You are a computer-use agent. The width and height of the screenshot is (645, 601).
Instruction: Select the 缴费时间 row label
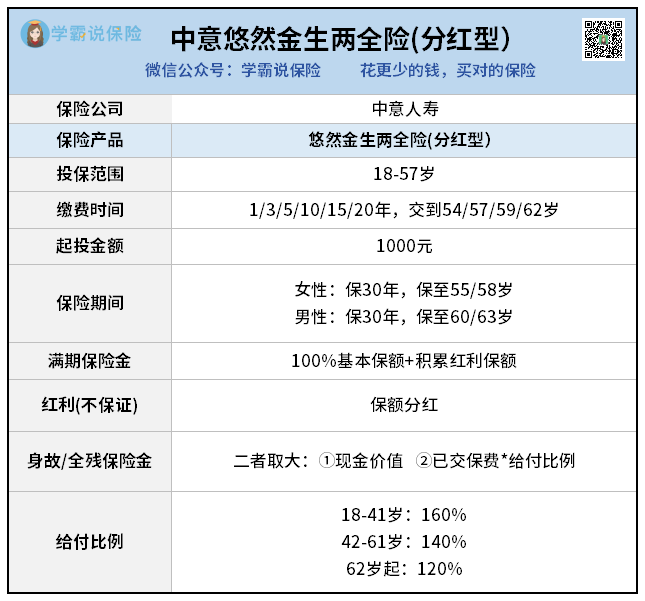[x=90, y=210]
